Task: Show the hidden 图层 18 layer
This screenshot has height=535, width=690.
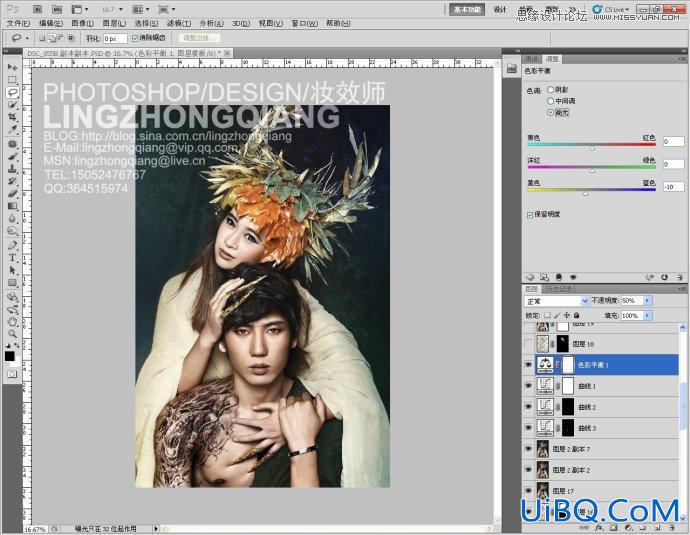Action: (529, 344)
